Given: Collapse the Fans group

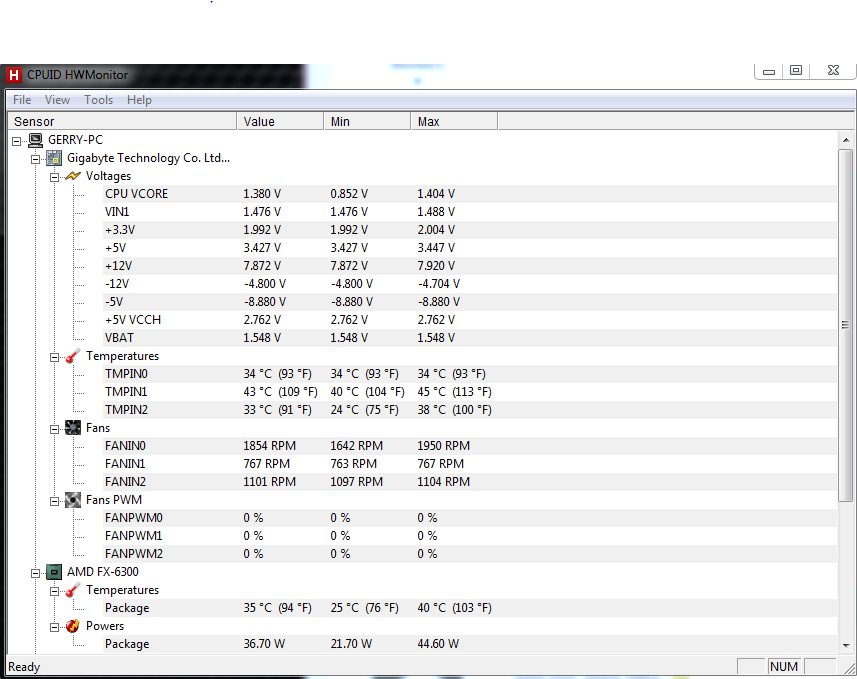Looking at the screenshot, I should [55, 429].
